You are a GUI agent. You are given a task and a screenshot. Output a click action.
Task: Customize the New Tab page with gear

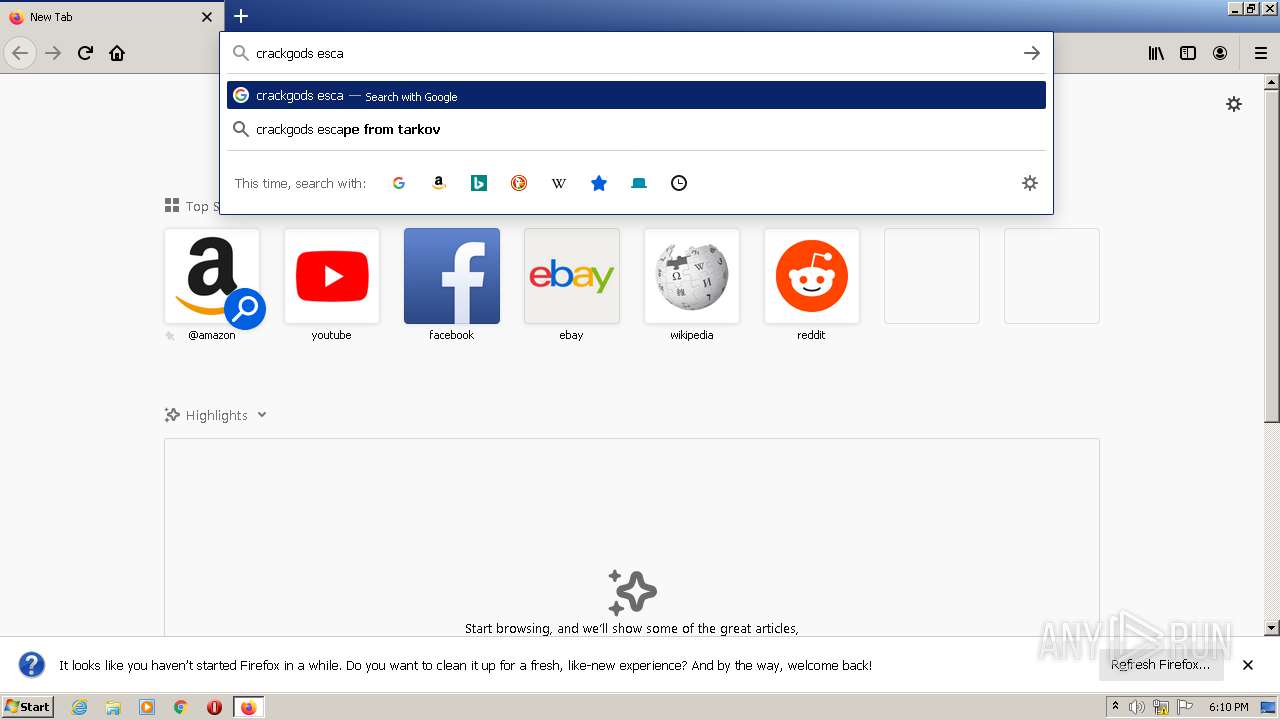1234,104
